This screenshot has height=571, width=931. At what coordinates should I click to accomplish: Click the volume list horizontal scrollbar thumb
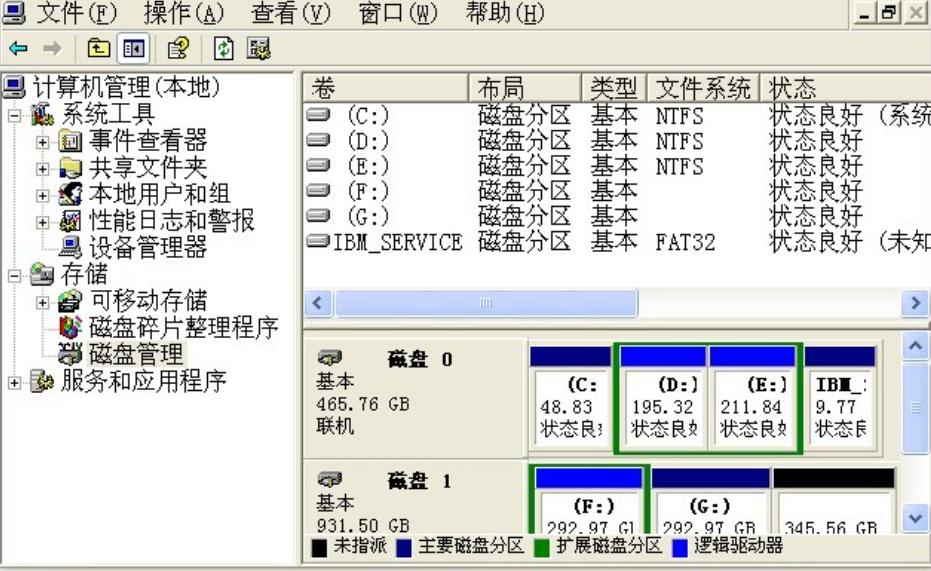[486, 303]
